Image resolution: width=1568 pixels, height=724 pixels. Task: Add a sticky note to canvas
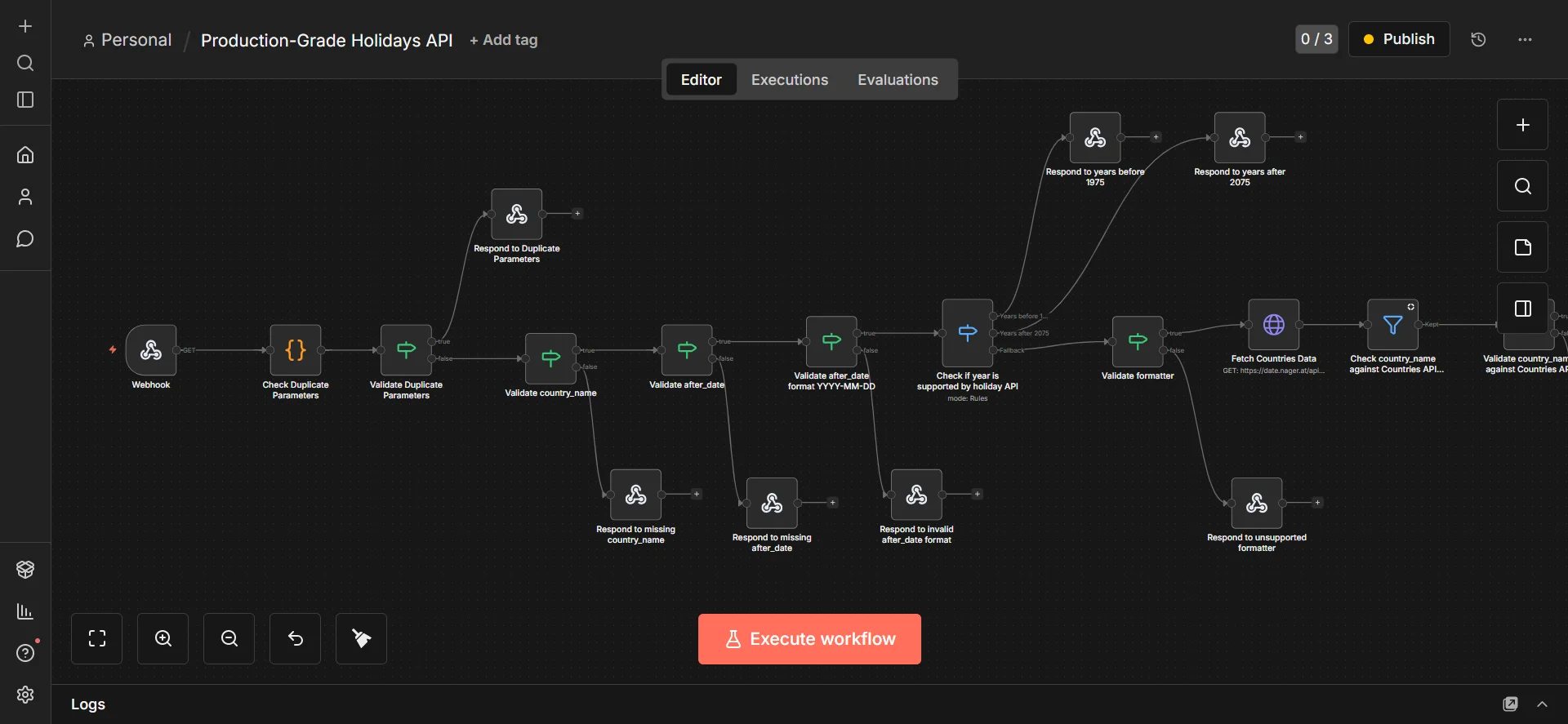tap(1523, 247)
